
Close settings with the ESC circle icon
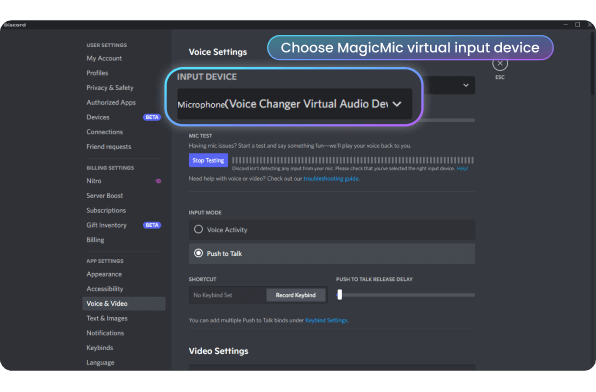pyautogui.click(x=500, y=63)
